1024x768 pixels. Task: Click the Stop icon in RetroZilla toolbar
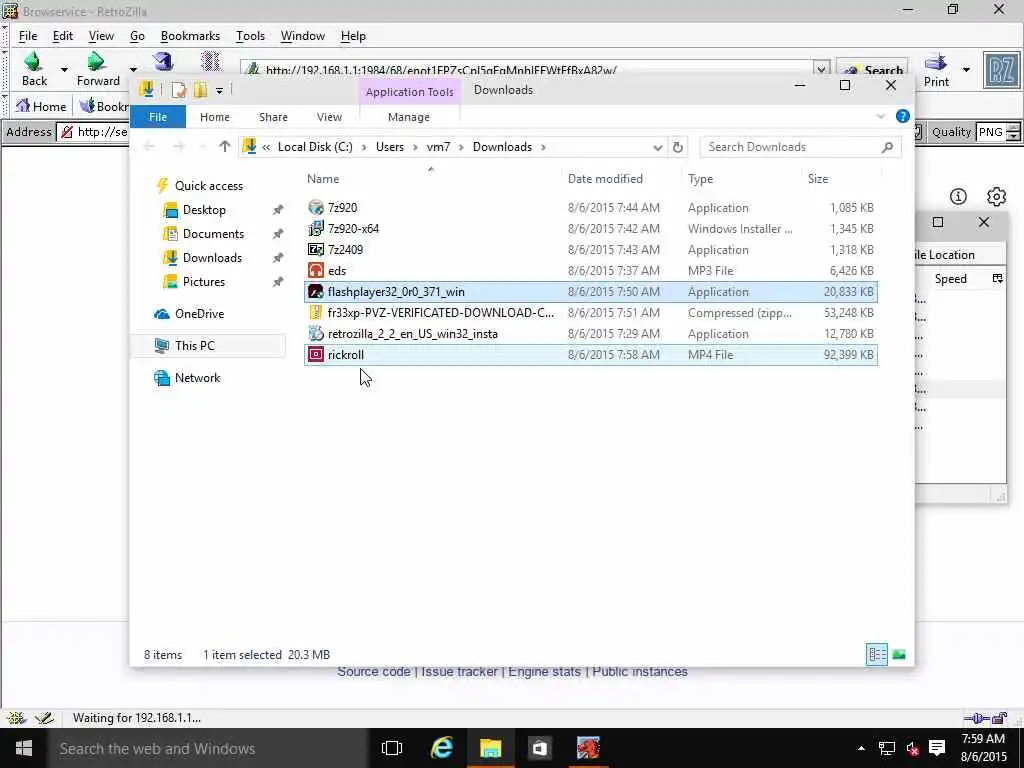(210, 62)
